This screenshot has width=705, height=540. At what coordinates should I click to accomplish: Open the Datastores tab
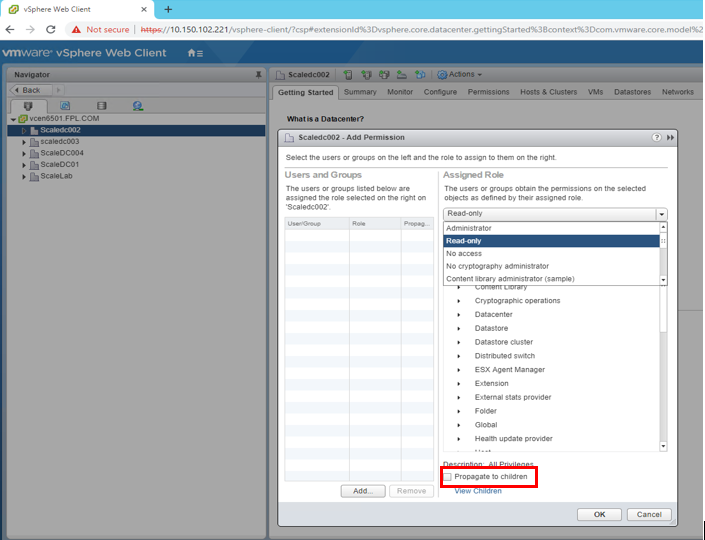pyautogui.click(x=632, y=92)
